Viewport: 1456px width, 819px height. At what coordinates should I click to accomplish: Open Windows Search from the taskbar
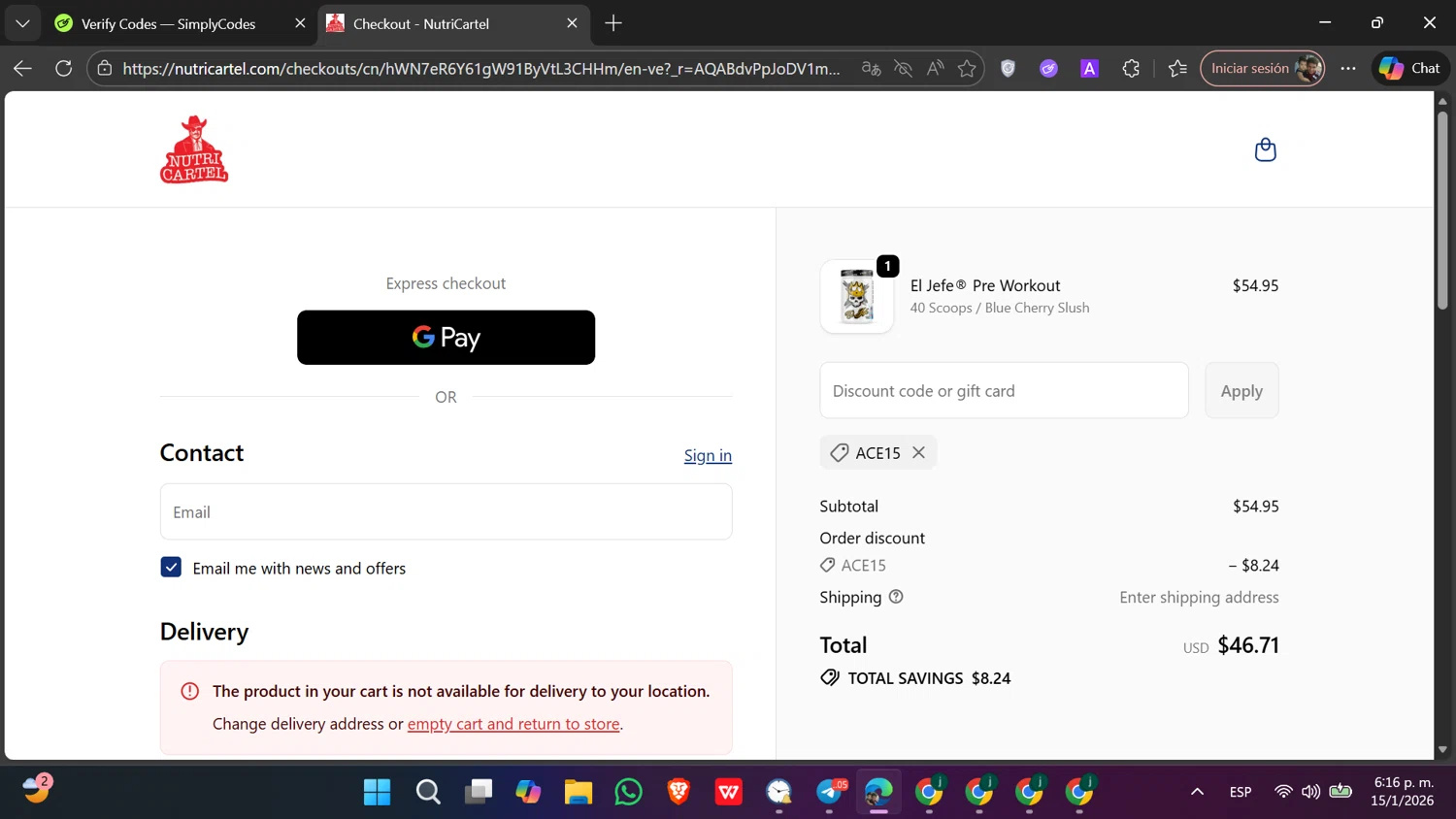(428, 792)
